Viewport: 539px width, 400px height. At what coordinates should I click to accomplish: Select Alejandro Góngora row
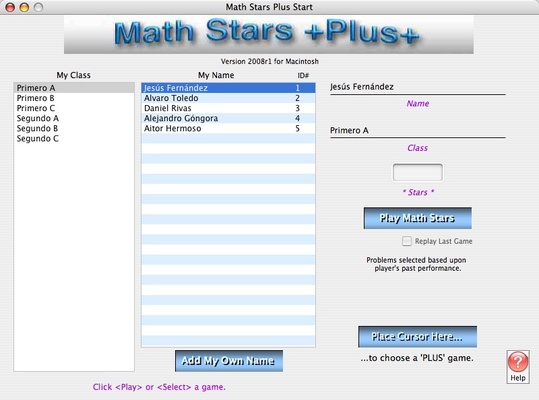pyautogui.click(x=228, y=118)
